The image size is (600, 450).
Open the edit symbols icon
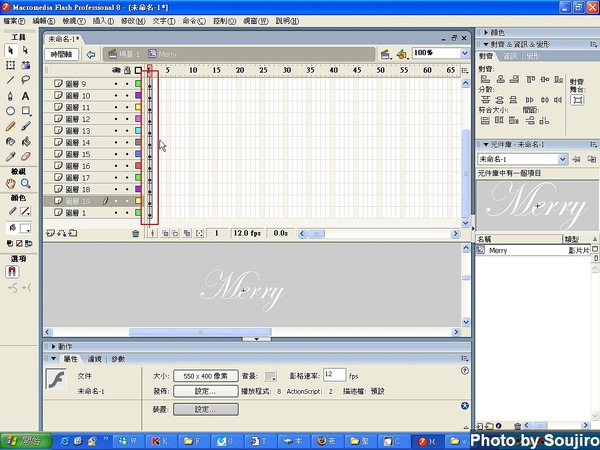pyautogui.click(x=402, y=54)
